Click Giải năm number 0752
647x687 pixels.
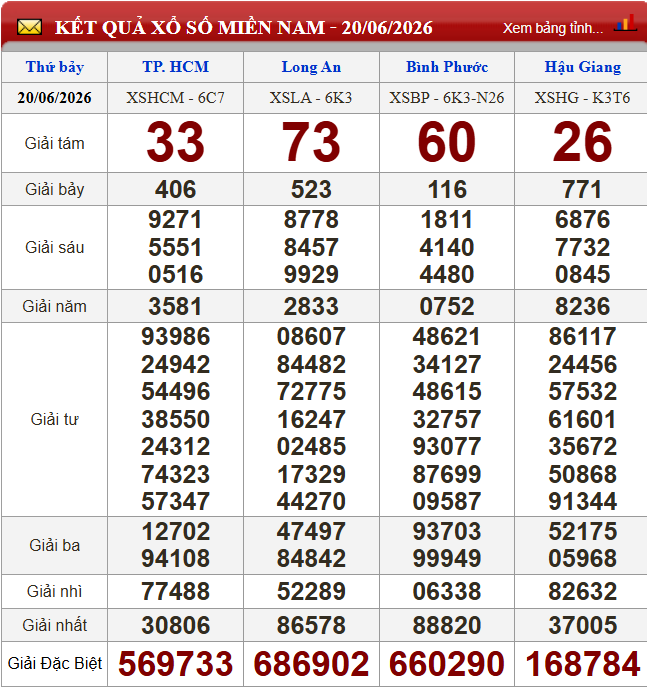click(x=447, y=306)
